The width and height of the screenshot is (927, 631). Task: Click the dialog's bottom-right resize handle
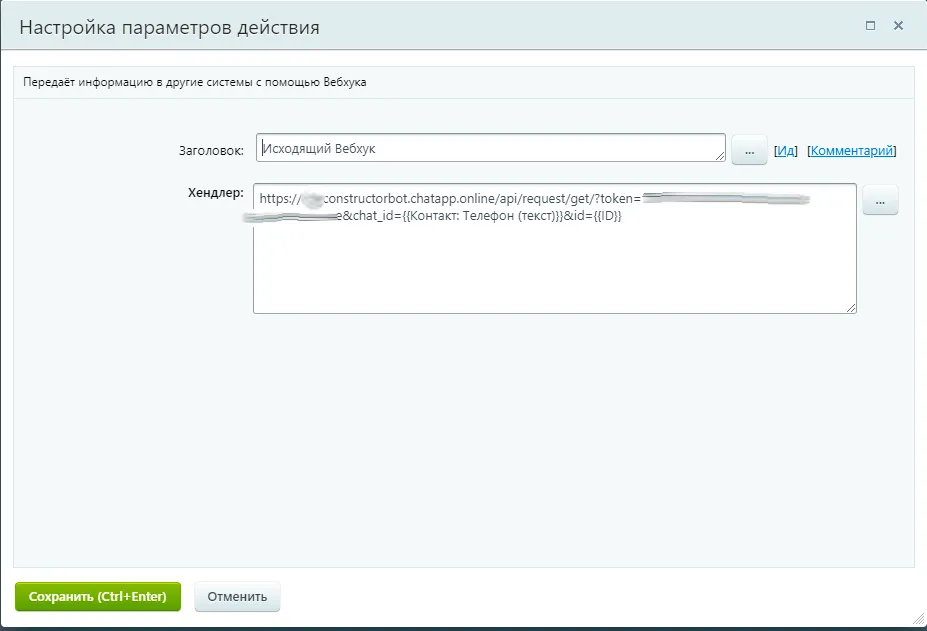point(919,619)
